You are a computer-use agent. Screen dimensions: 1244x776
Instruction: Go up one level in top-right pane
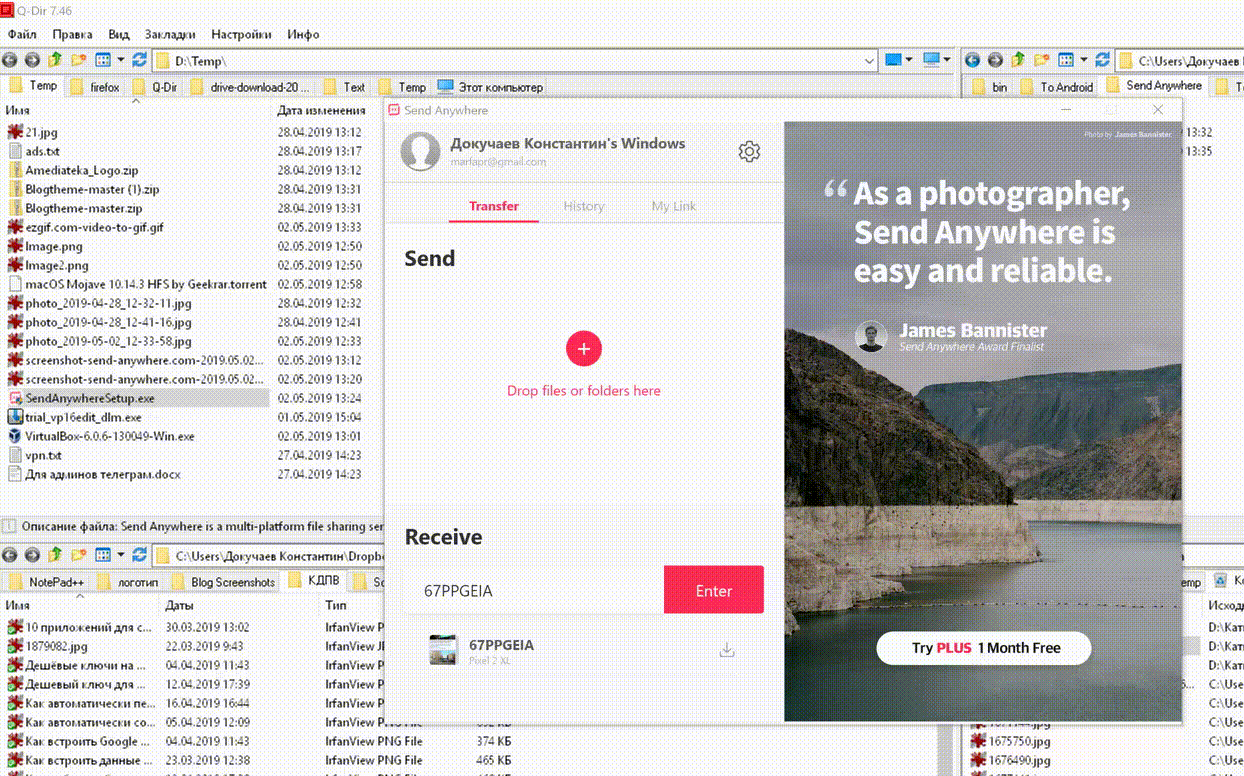[x=1018, y=61]
